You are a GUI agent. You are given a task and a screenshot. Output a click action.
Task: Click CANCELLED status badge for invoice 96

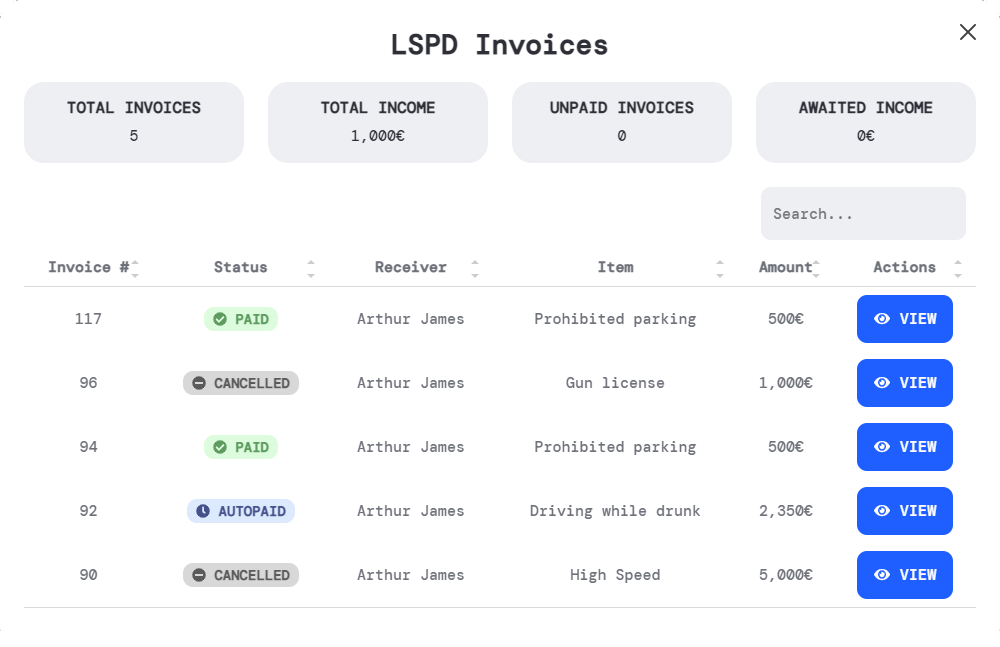[x=241, y=383]
